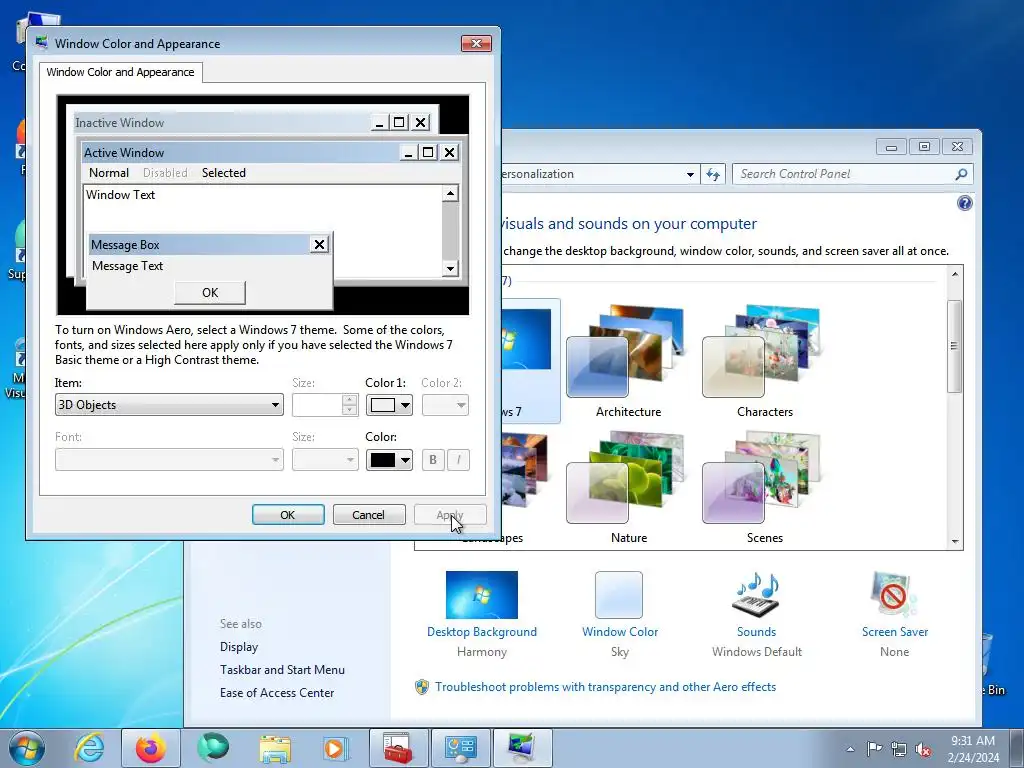The image size is (1024, 768).
Task: Open Taskbar and Start Menu link
Action: 282,669
